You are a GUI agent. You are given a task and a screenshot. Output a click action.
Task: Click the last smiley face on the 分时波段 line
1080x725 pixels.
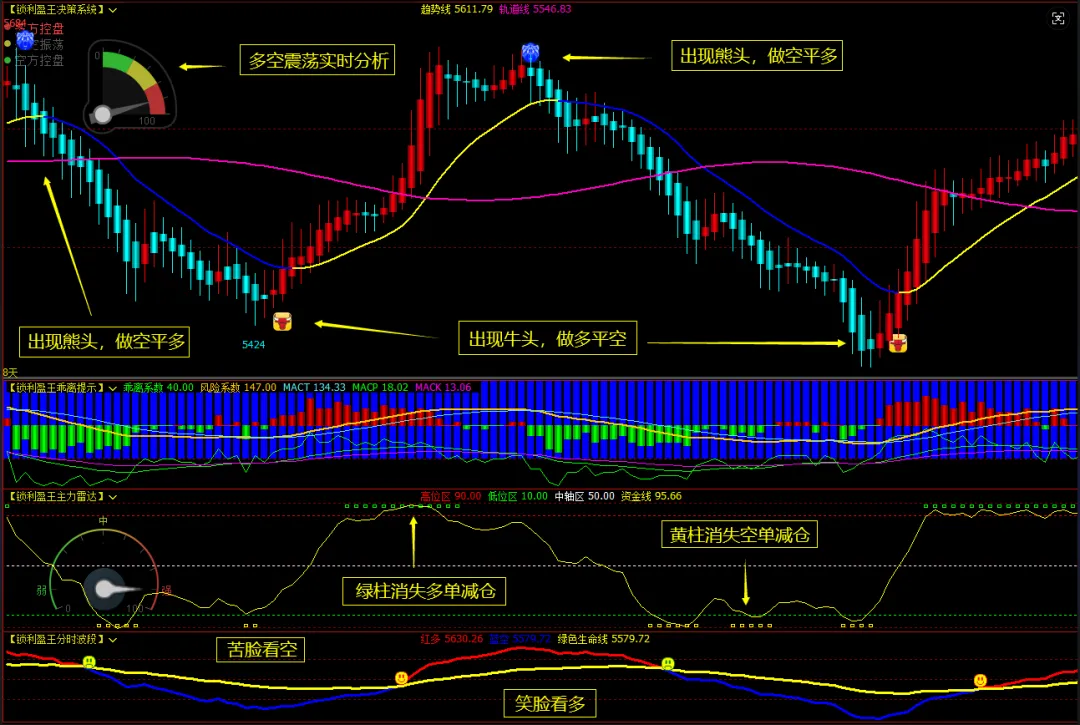point(980,680)
